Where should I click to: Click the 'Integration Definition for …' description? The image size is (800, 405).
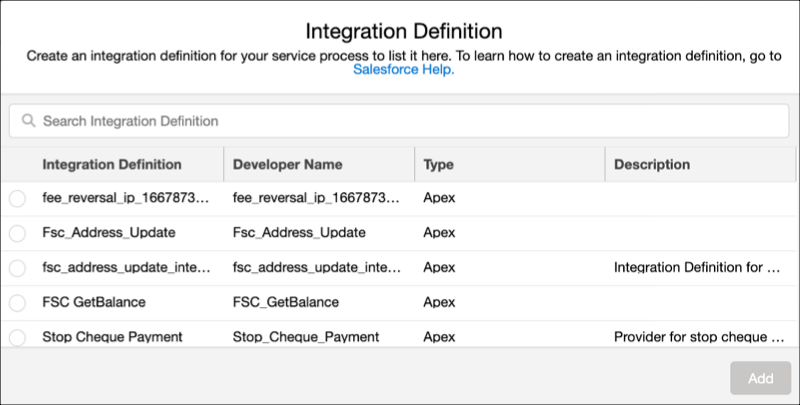tap(697, 267)
